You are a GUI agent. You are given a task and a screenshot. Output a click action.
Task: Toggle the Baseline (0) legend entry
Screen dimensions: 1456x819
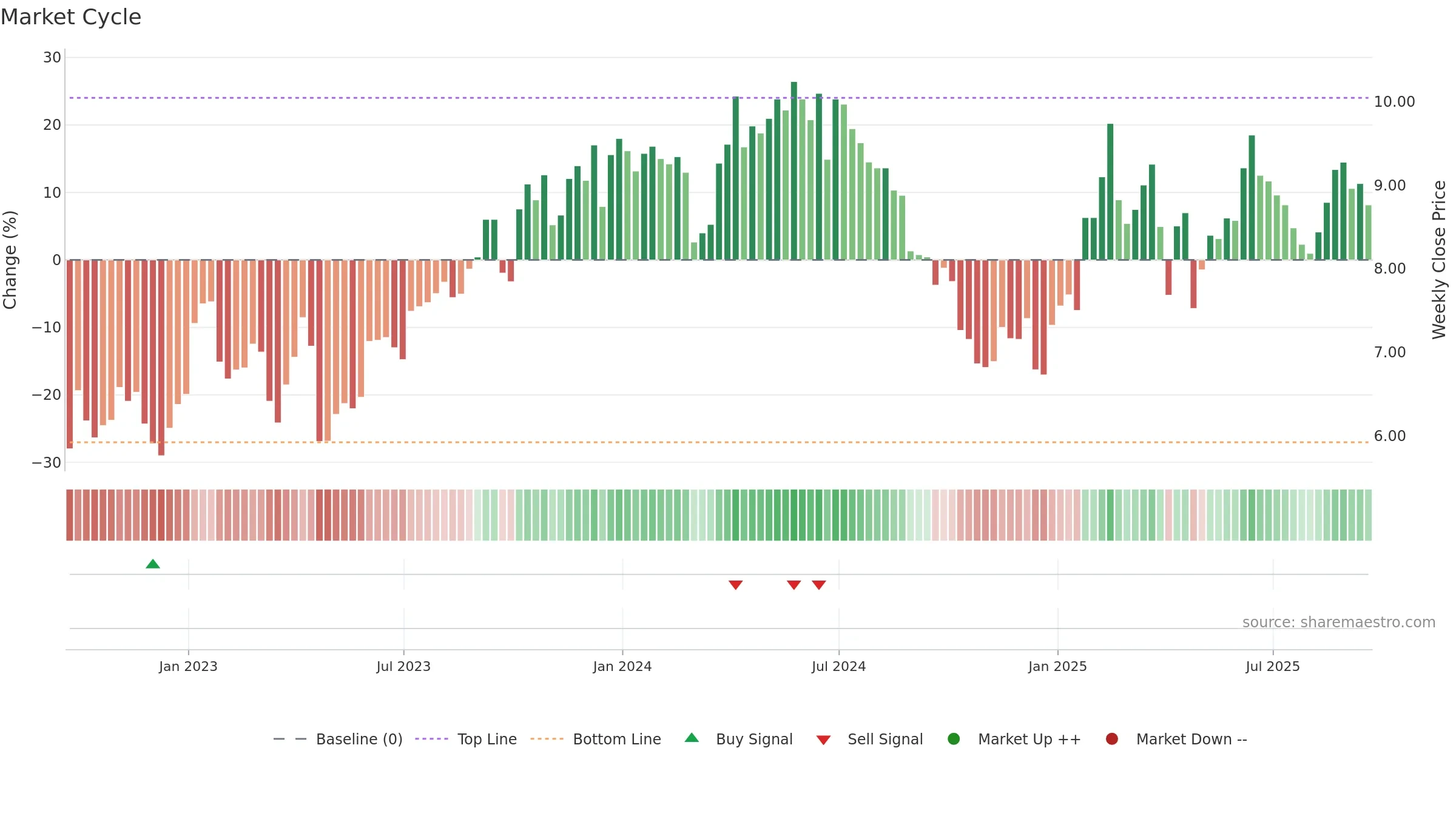(x=338, y=739)
